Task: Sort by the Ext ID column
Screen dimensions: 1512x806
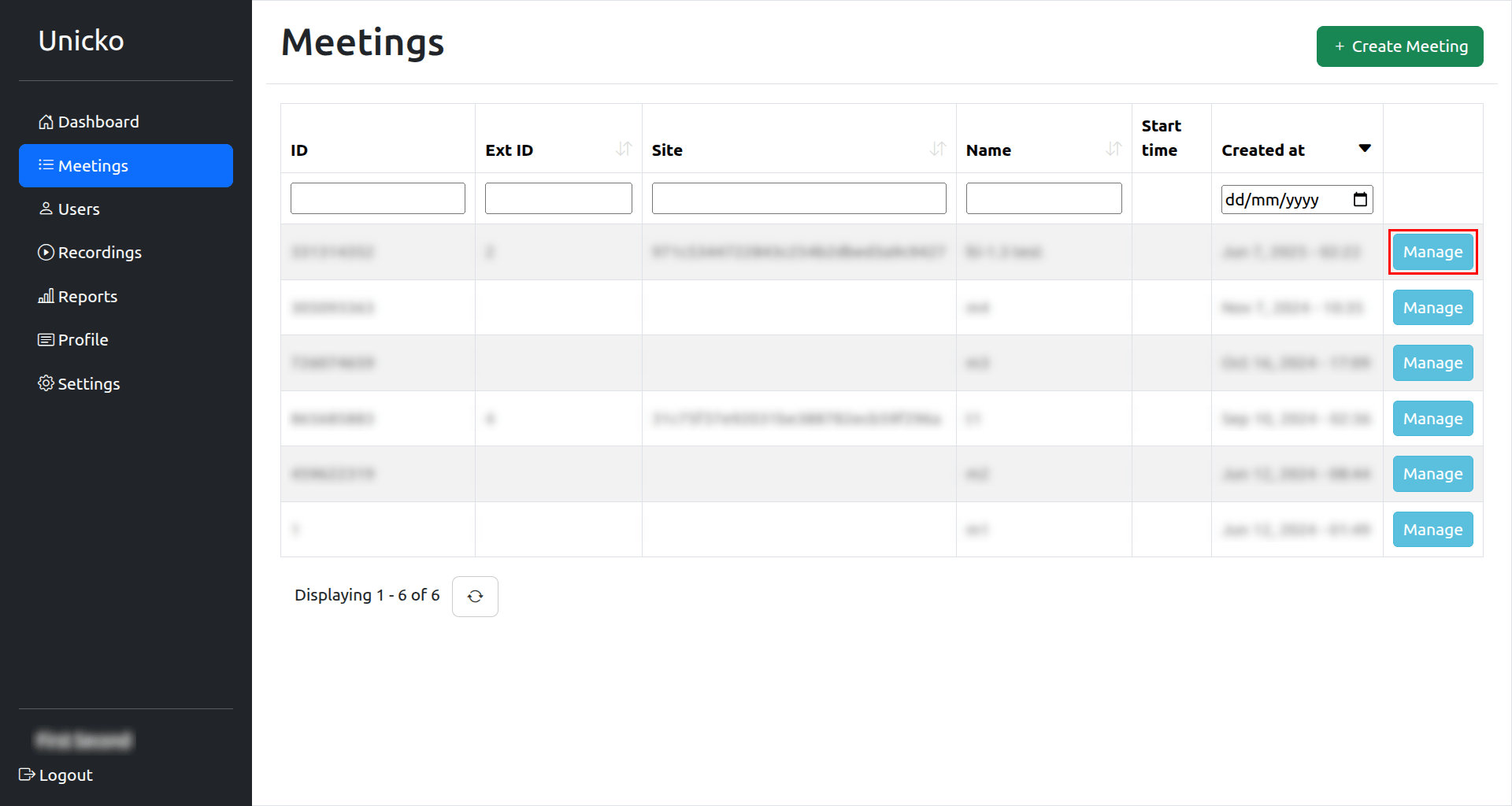Action: click(x=624, y=149)
